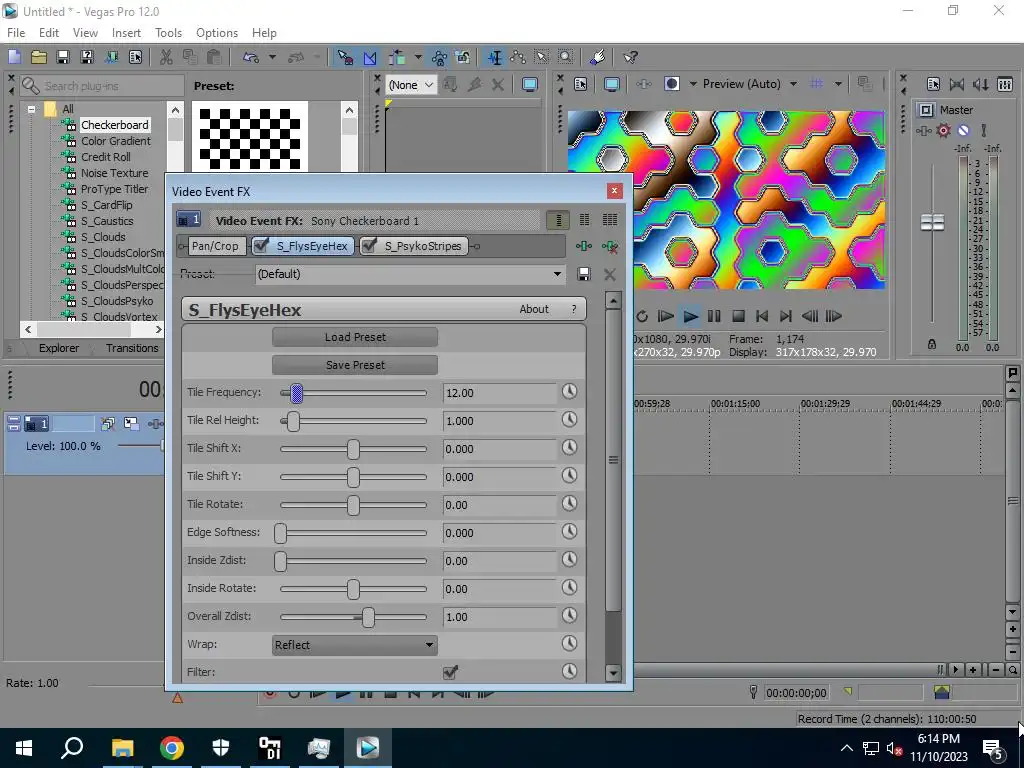This screenshot has width=1024, height=768.
Task: Toggle loop playback in the preview
Action: 642,316
